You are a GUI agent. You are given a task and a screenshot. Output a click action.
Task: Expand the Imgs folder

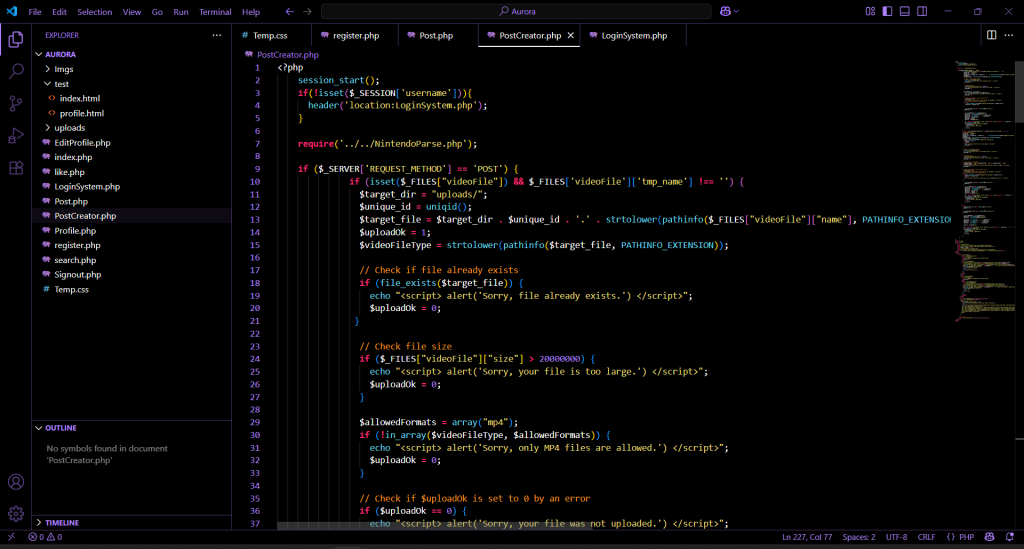(48, 69)
